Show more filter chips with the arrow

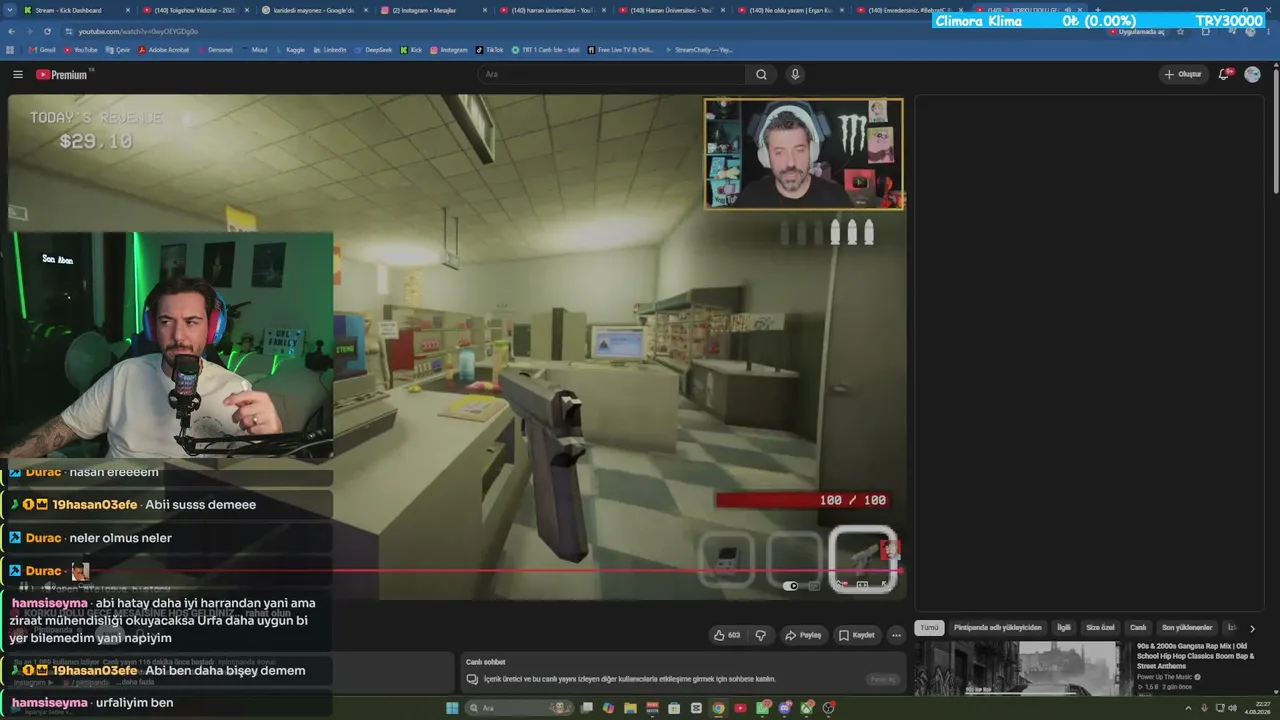[x=1252, y=628]
